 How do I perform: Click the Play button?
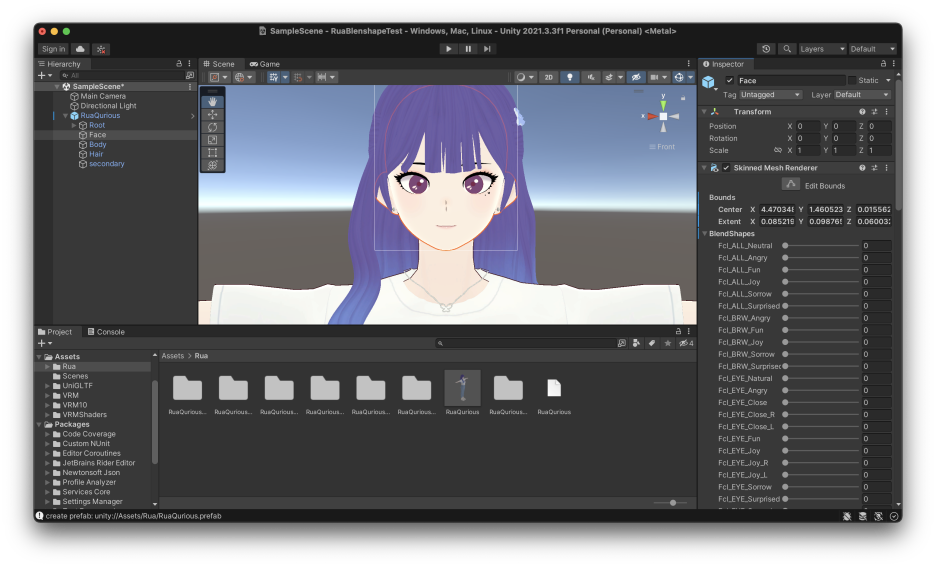tap(448, 49)
